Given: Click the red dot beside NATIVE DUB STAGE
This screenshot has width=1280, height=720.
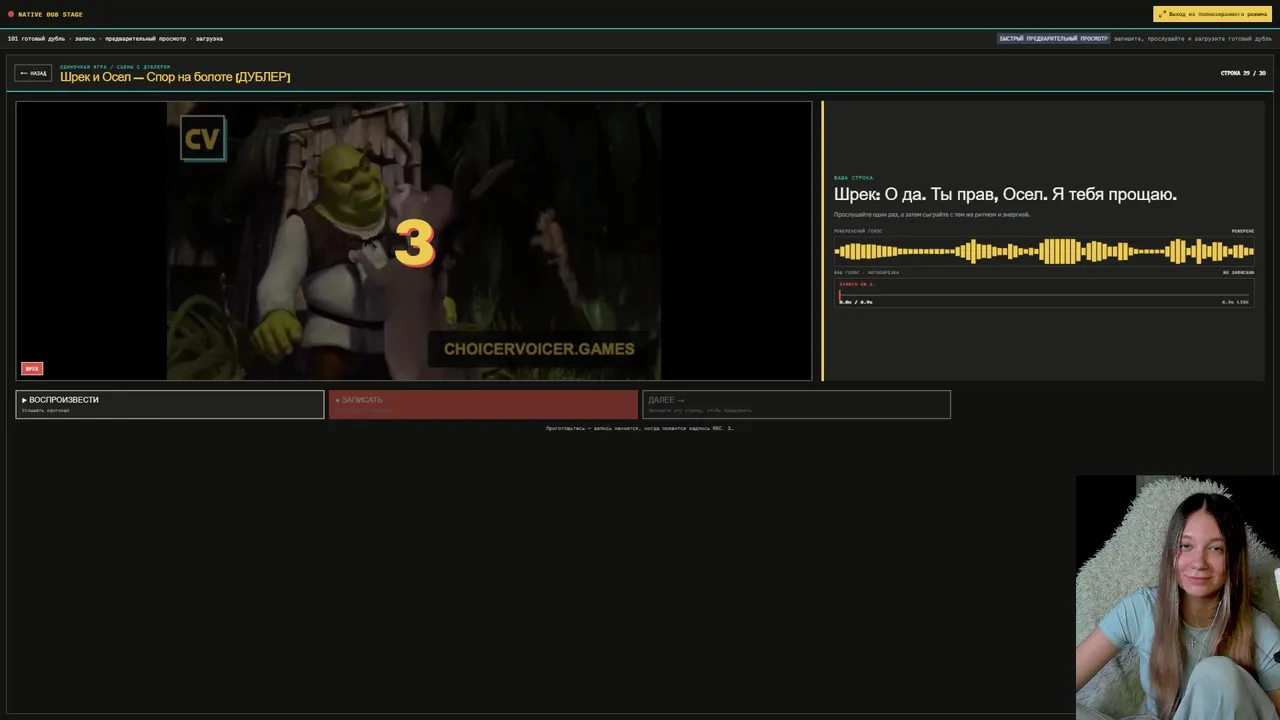Looking at the screenshot, I should click(11, 14).
